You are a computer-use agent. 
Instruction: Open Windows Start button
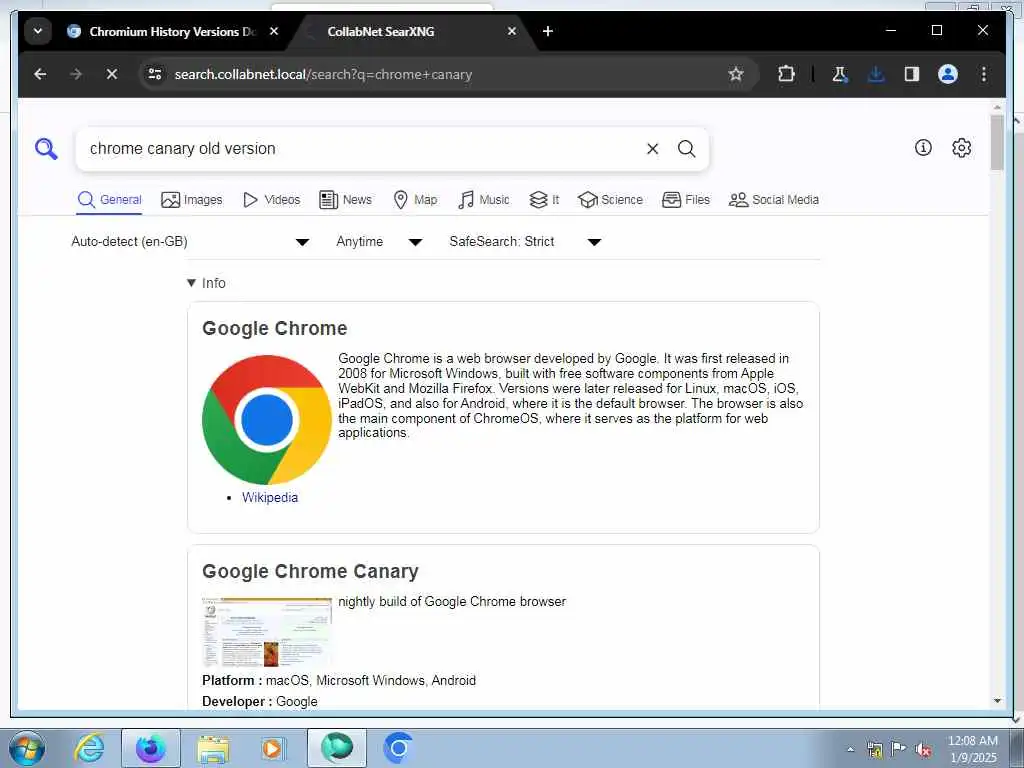coord(27,748)
